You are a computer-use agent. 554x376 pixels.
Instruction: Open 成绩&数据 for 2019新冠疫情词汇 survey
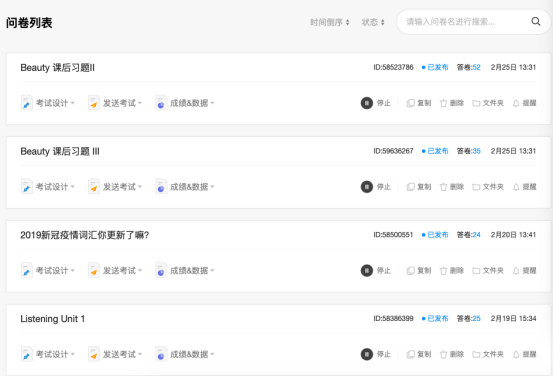click(x=185, y=270)
